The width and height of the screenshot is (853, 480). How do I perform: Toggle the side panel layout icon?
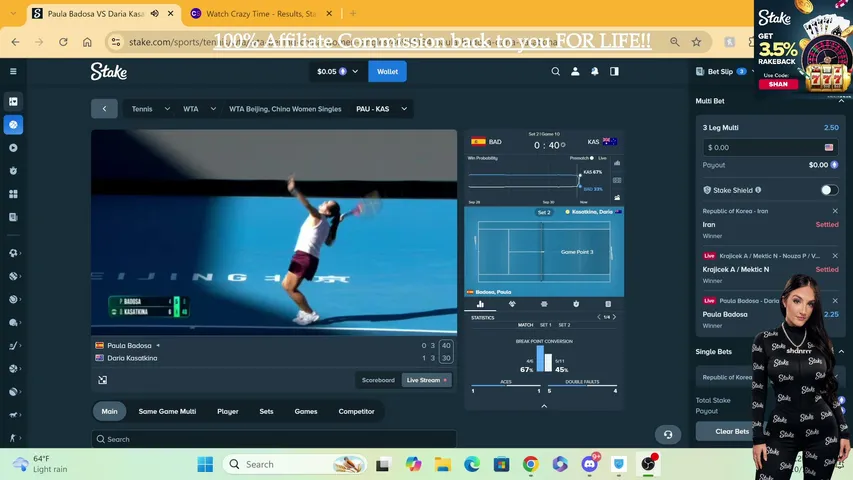[x=614, y=71]
